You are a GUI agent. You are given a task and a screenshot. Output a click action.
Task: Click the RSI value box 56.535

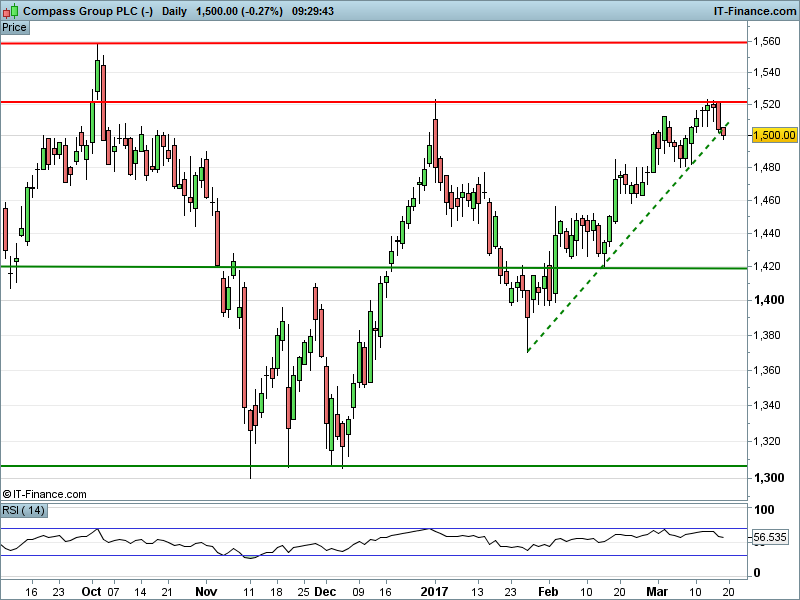coord(770,537)
